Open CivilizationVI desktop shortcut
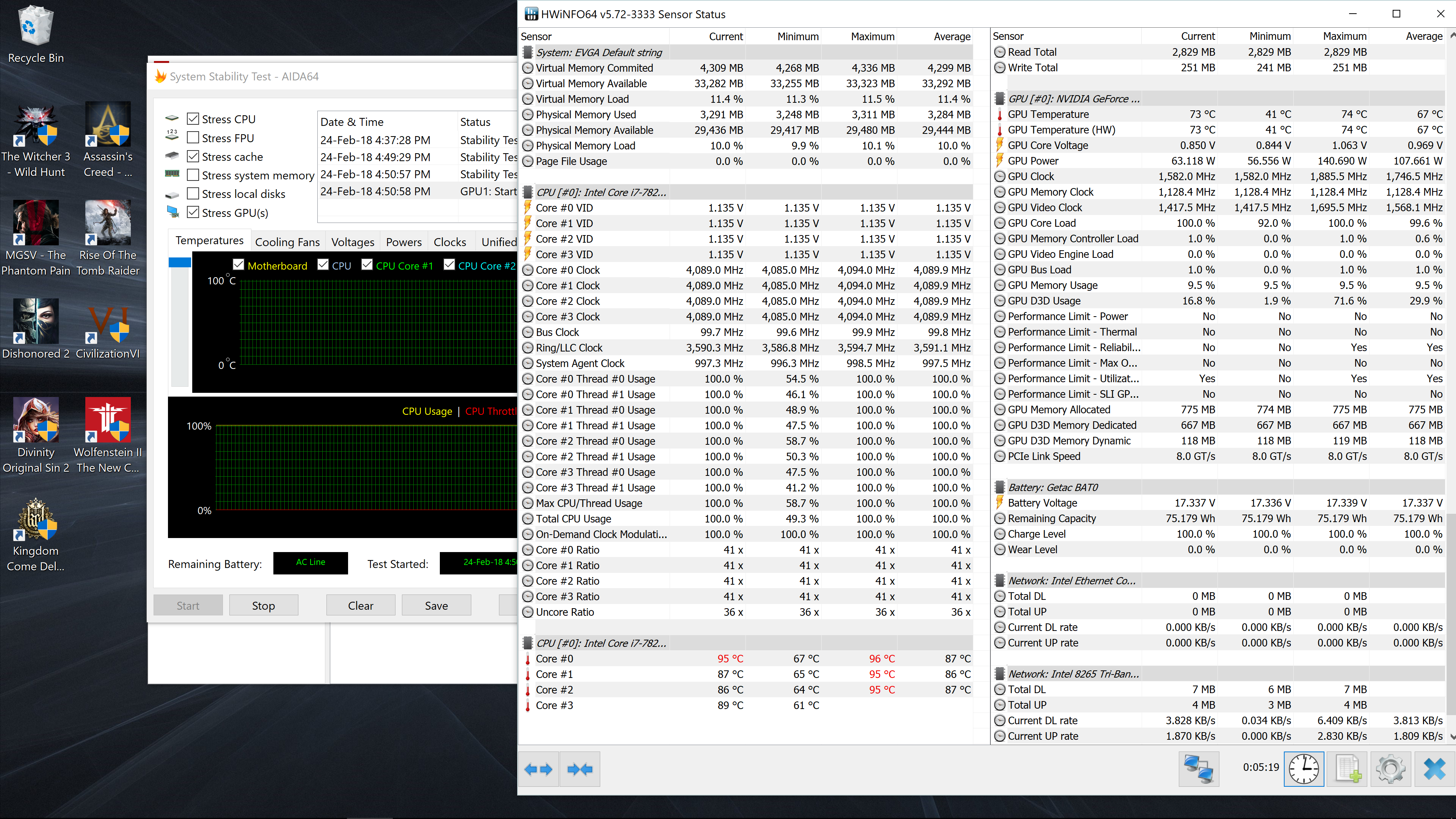 (x=107, y=329)
